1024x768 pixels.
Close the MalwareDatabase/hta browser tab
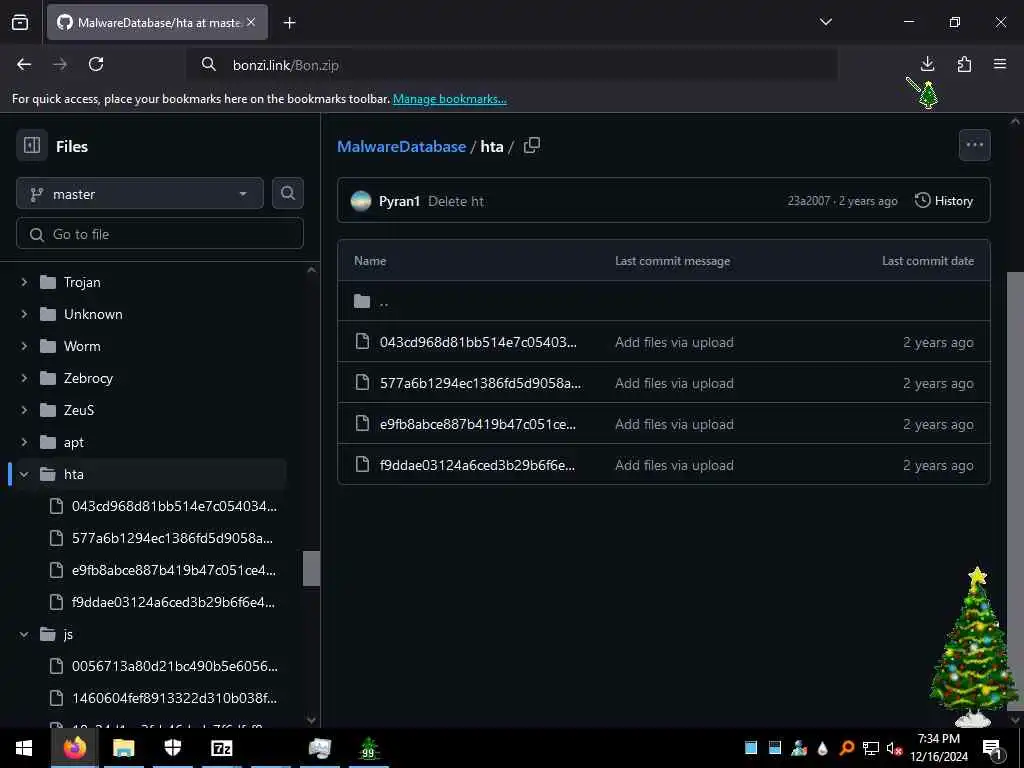point(251,22)
